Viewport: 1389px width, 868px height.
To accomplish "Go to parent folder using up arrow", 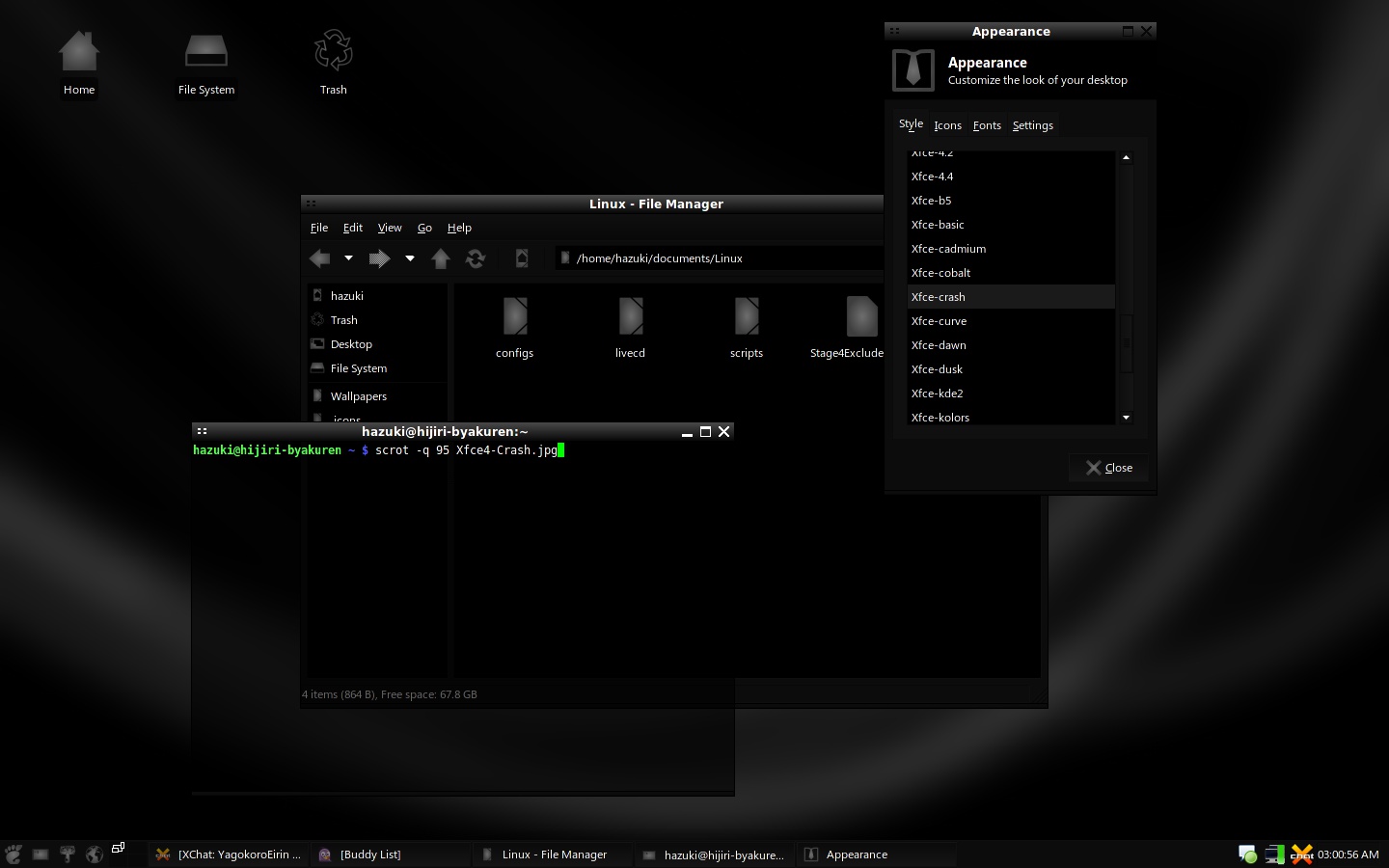I will tap(441, 258).
